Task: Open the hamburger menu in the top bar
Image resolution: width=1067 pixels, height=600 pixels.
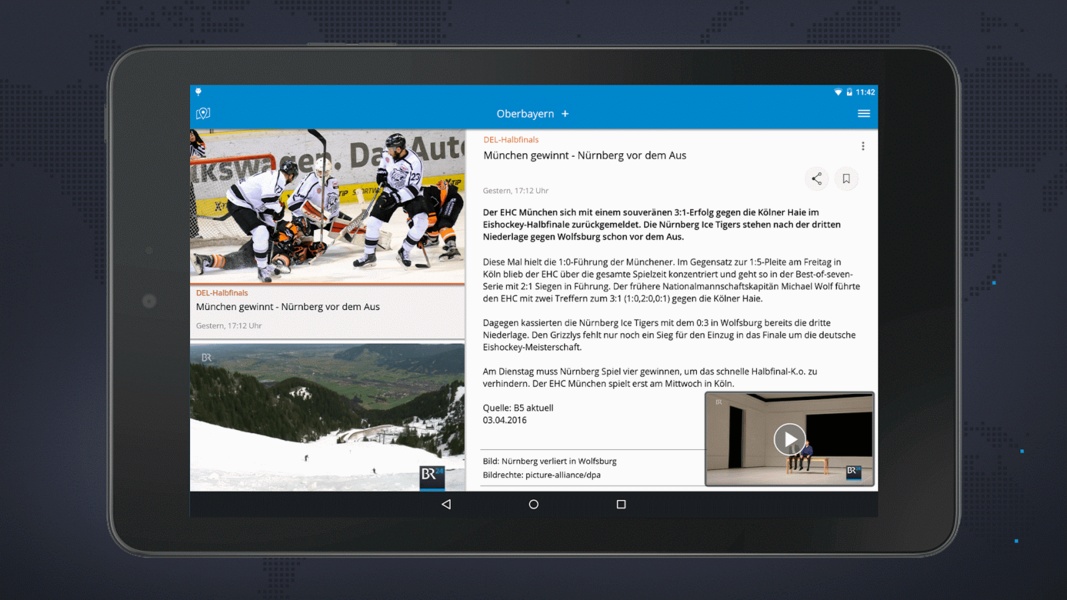Action: [x=864, y=114]
